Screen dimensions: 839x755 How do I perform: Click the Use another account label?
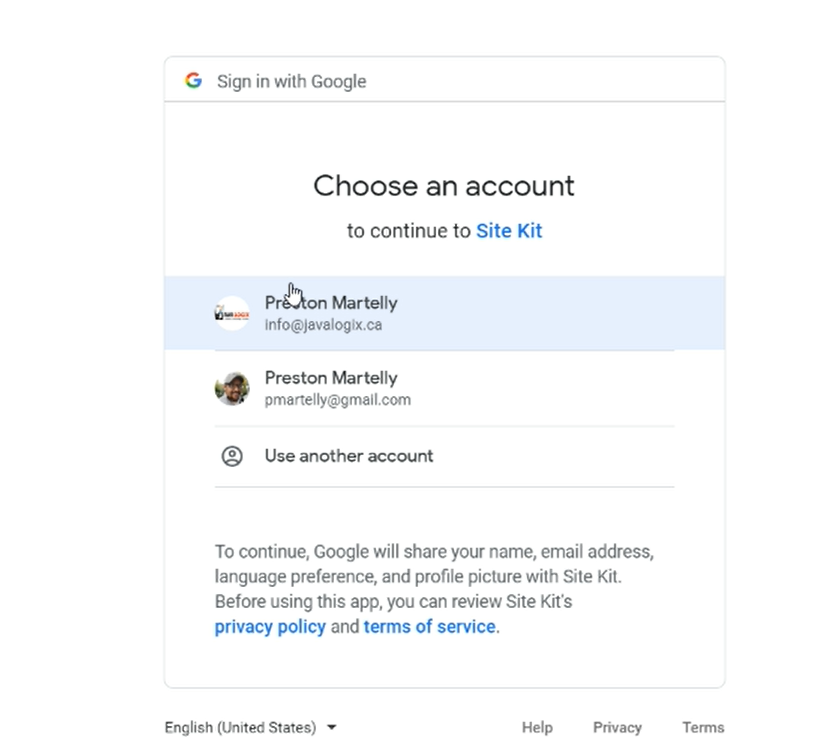(349, 456)
